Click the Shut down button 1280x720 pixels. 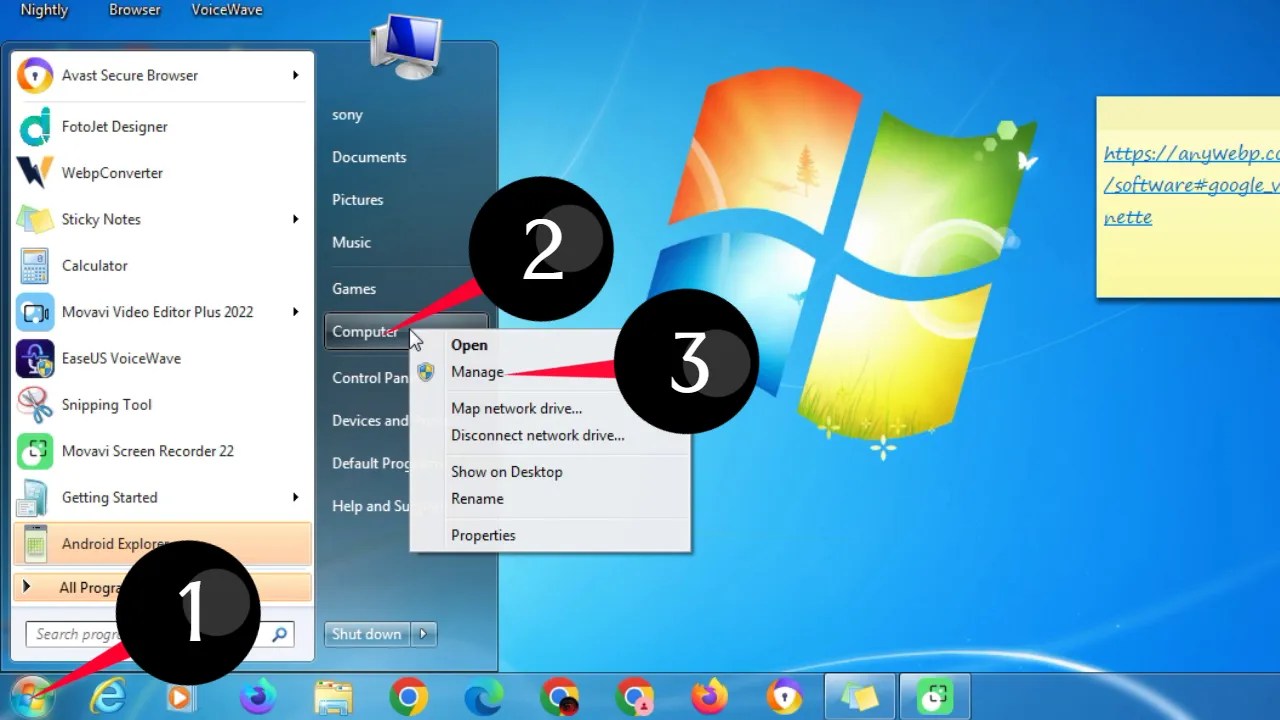point(367,634)
